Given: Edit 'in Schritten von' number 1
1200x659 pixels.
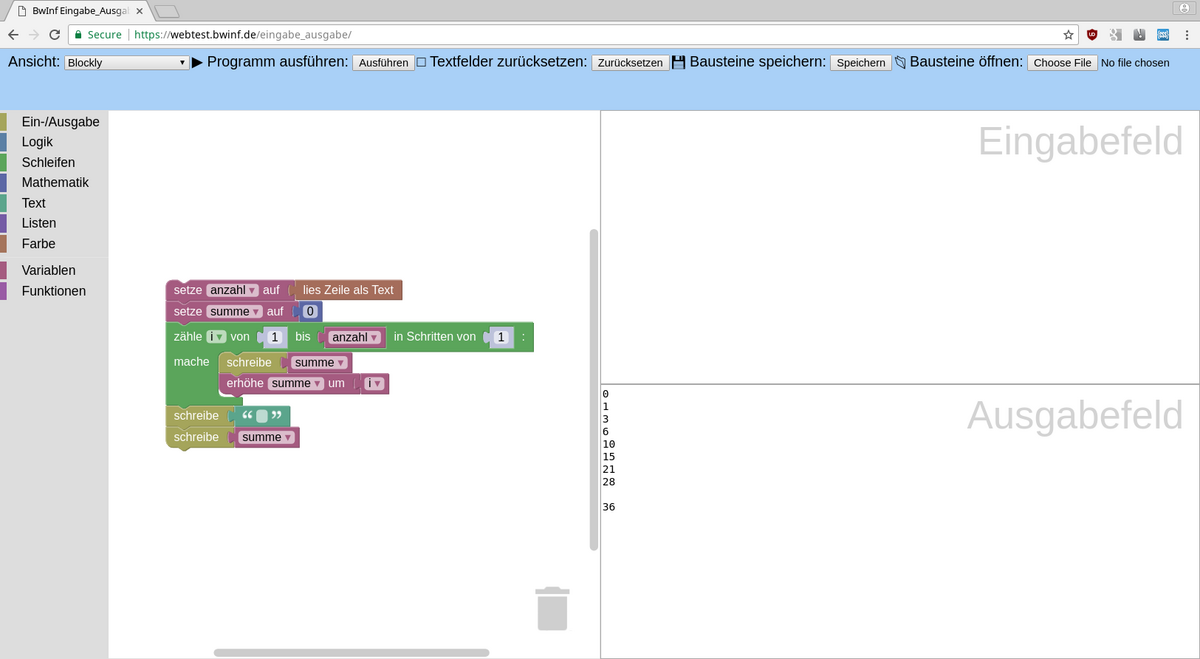Looking at the screenshot, I should tap(501, 338).
